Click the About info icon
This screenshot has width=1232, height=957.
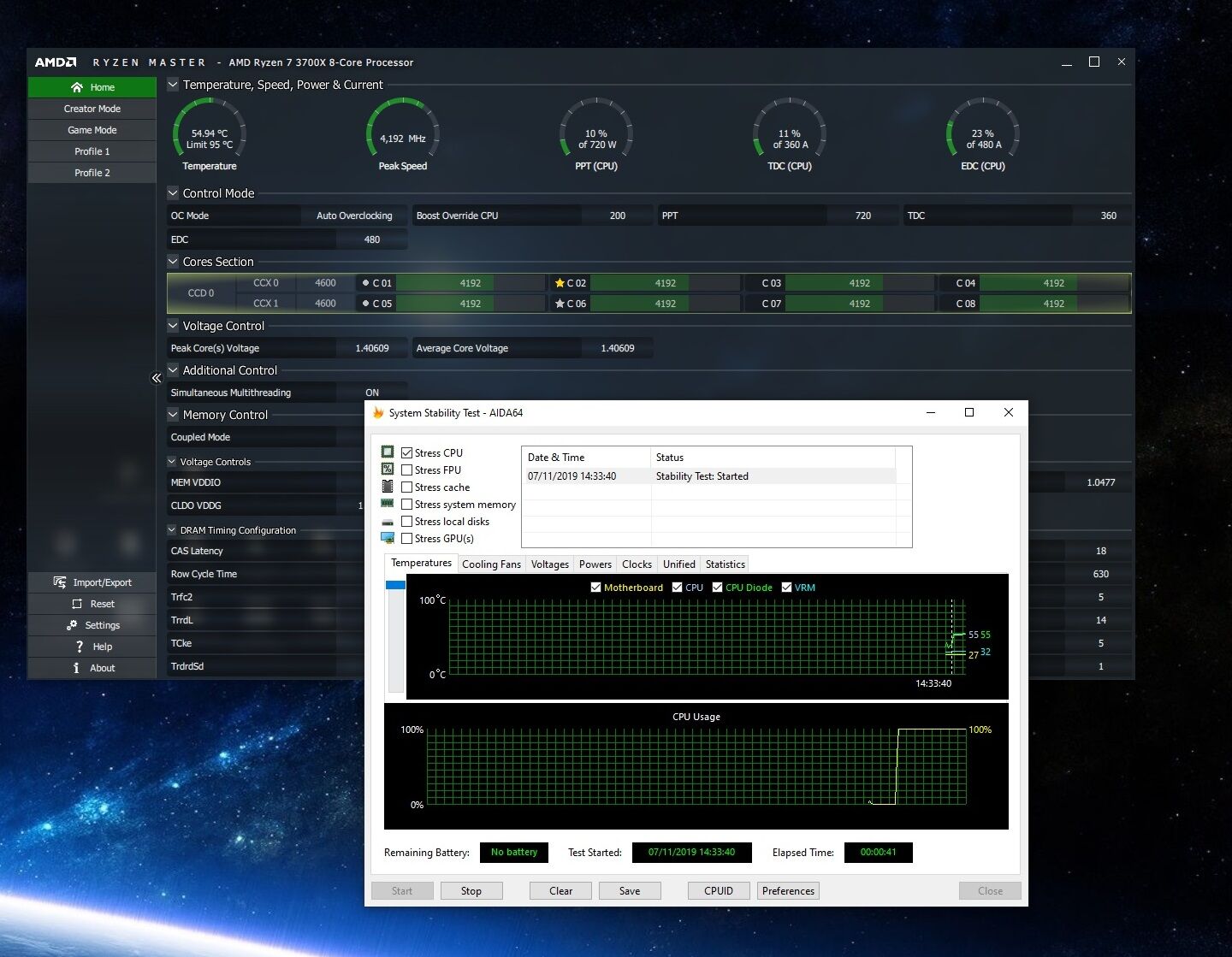[76, 668]
